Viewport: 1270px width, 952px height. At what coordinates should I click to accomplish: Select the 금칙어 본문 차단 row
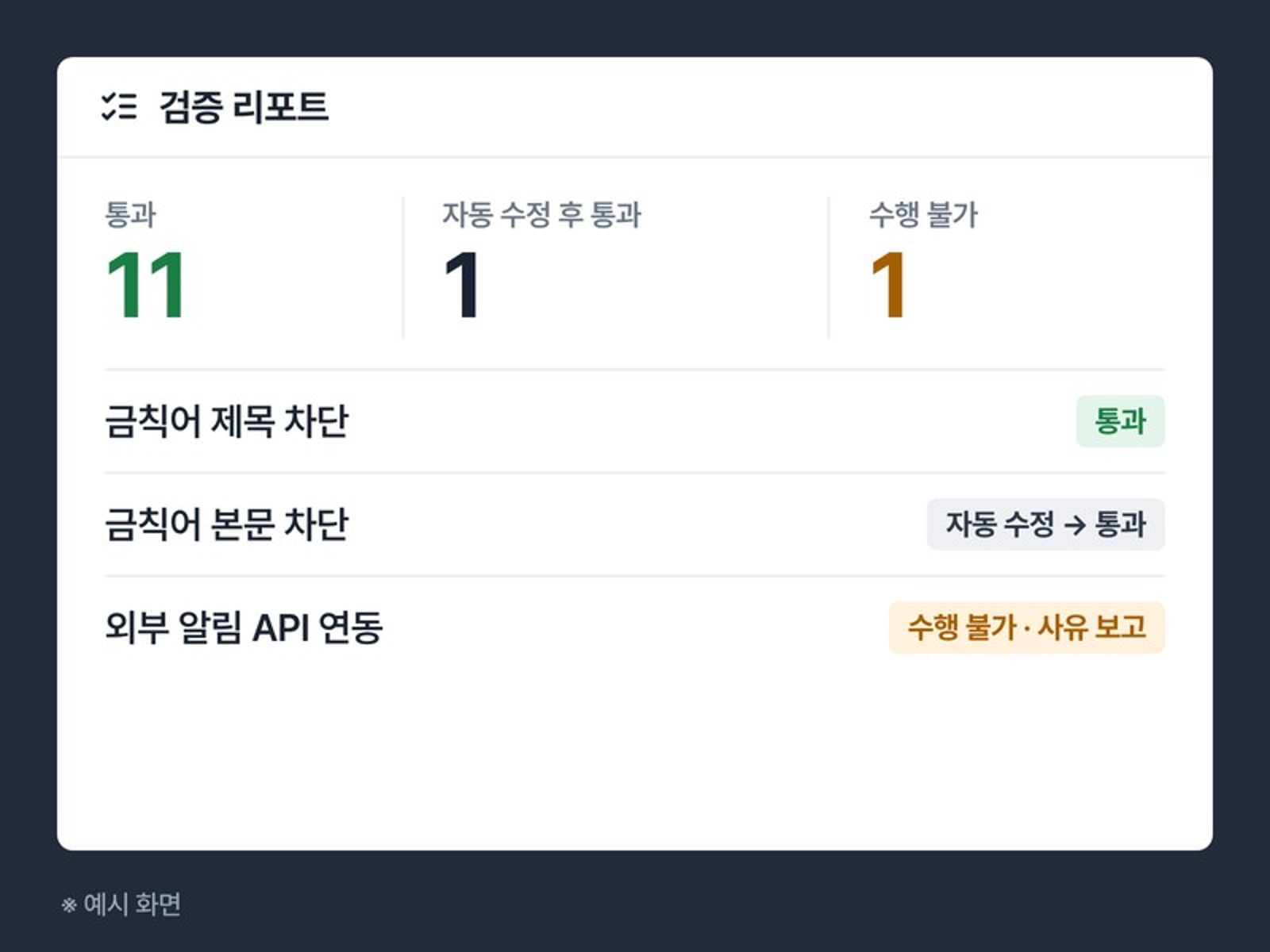pos(635,524)
